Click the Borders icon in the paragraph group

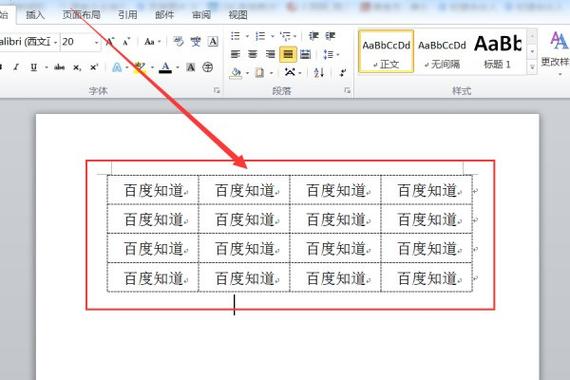260,73
